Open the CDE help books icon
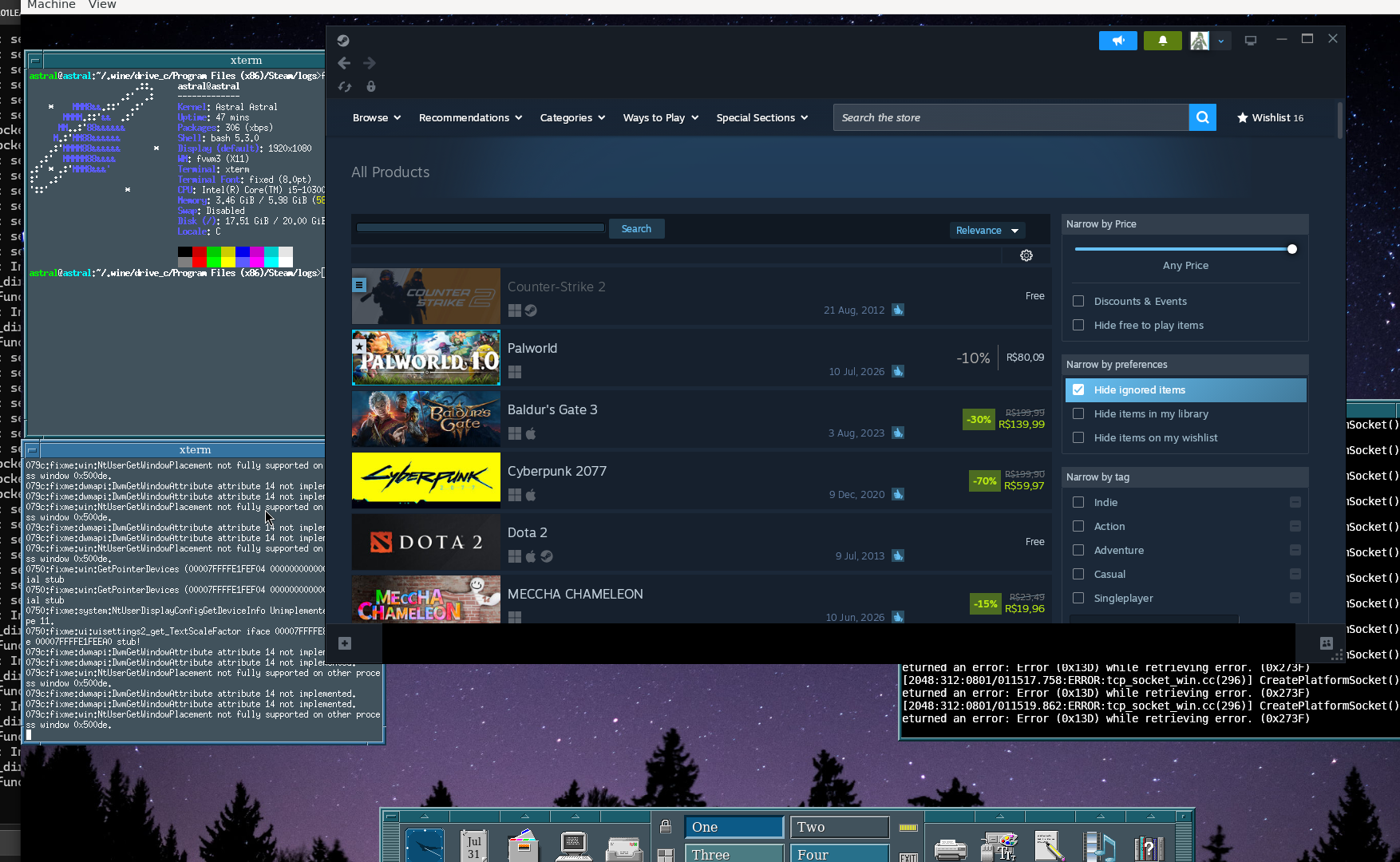 coord(1149,848)
